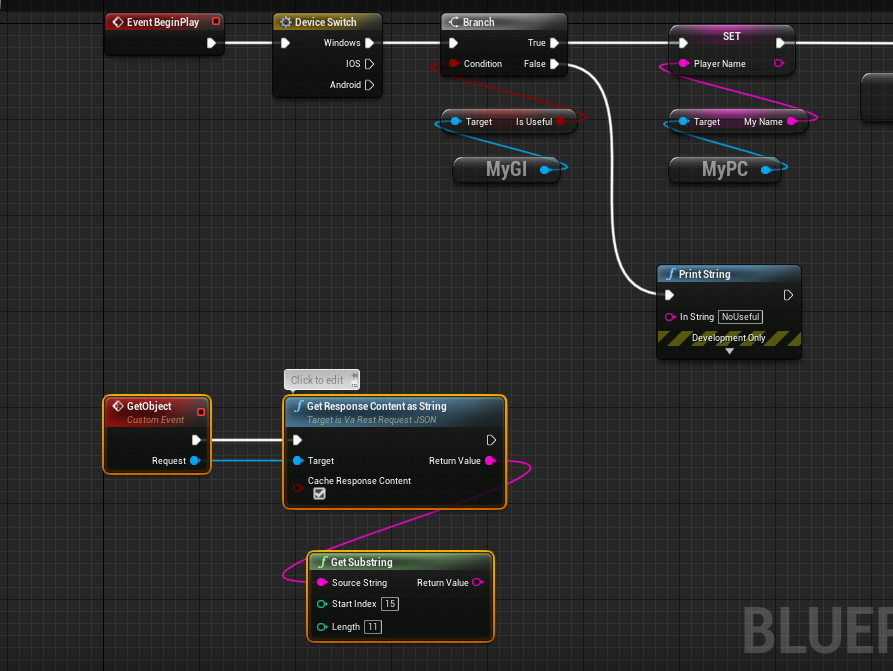Click the True exec pin on Branch node
The width and height of the screenshot is (893, 671).
[552, 43]
